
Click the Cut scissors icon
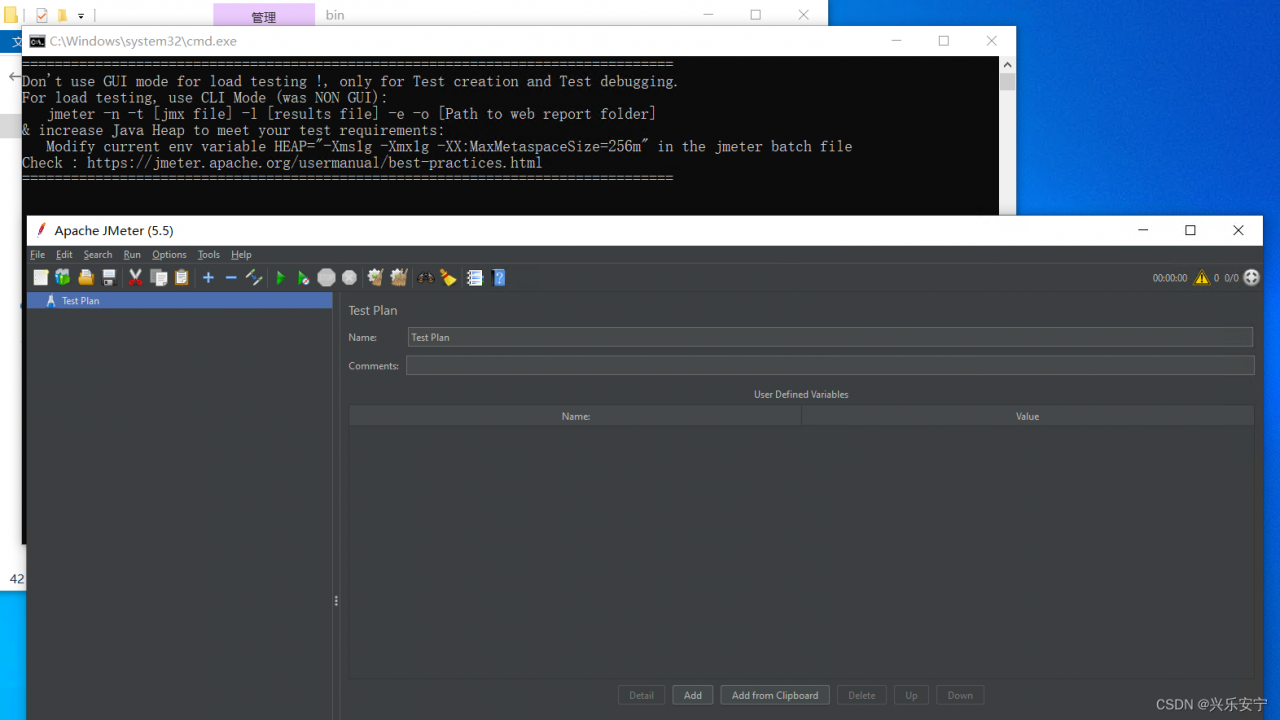tap(136, 278)
